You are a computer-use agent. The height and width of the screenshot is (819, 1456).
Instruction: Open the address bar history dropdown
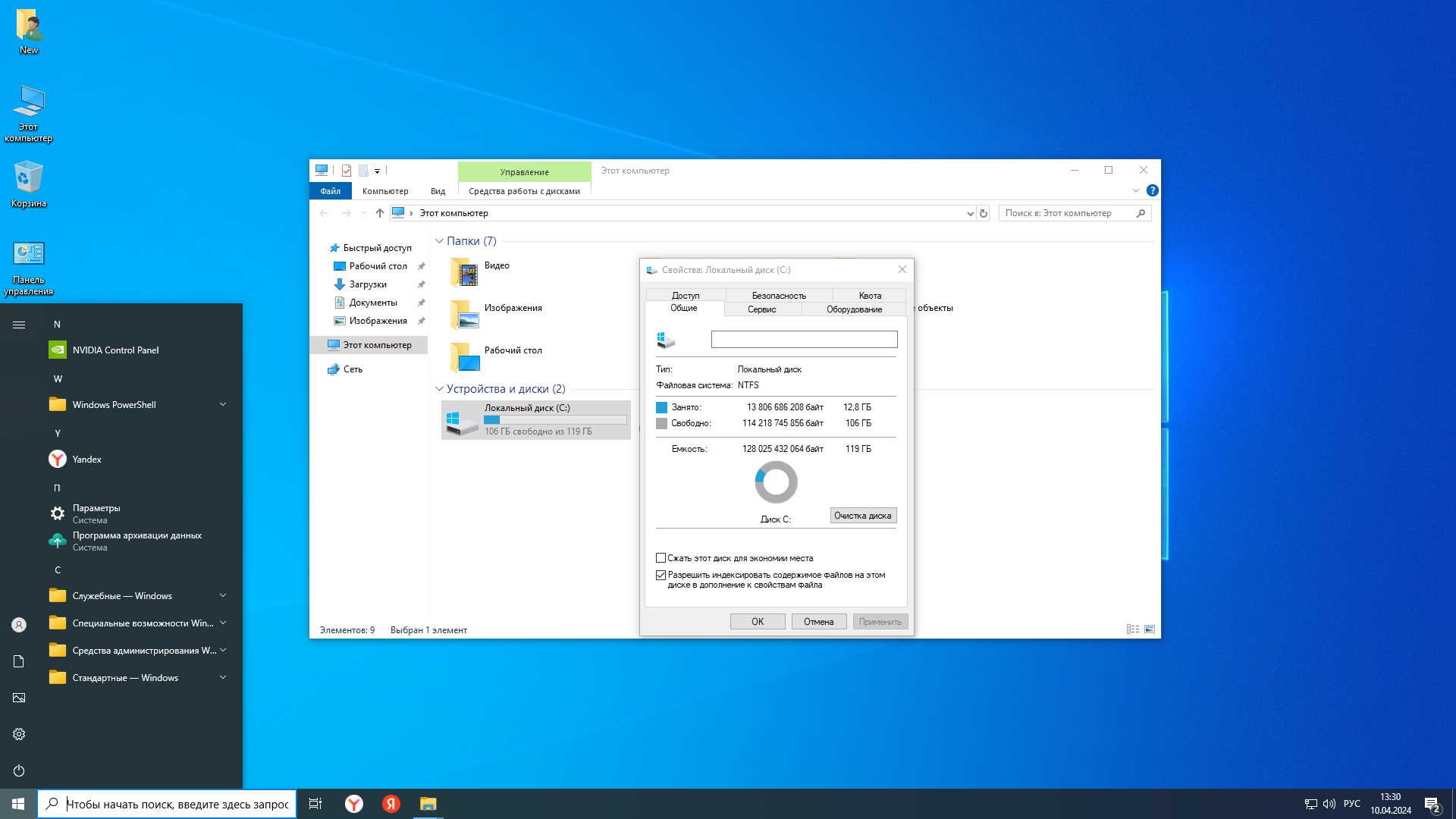pyautogui.click(x=970, y=213)
